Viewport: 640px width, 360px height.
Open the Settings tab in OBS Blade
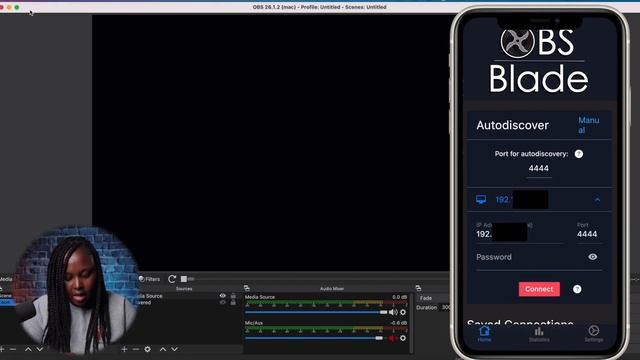tap(593, 333)
